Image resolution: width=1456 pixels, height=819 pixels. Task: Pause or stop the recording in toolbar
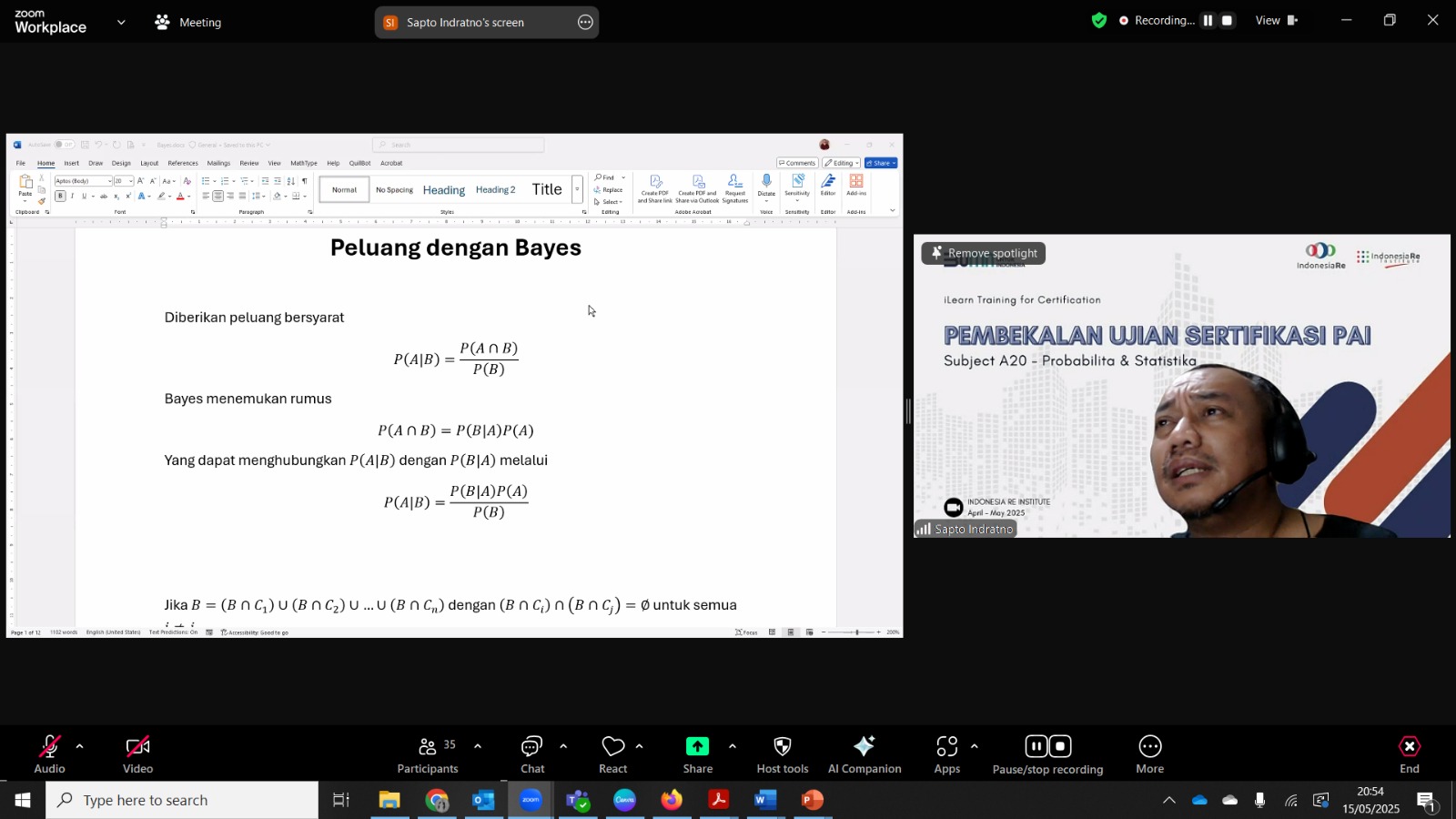click(1047, 755)
